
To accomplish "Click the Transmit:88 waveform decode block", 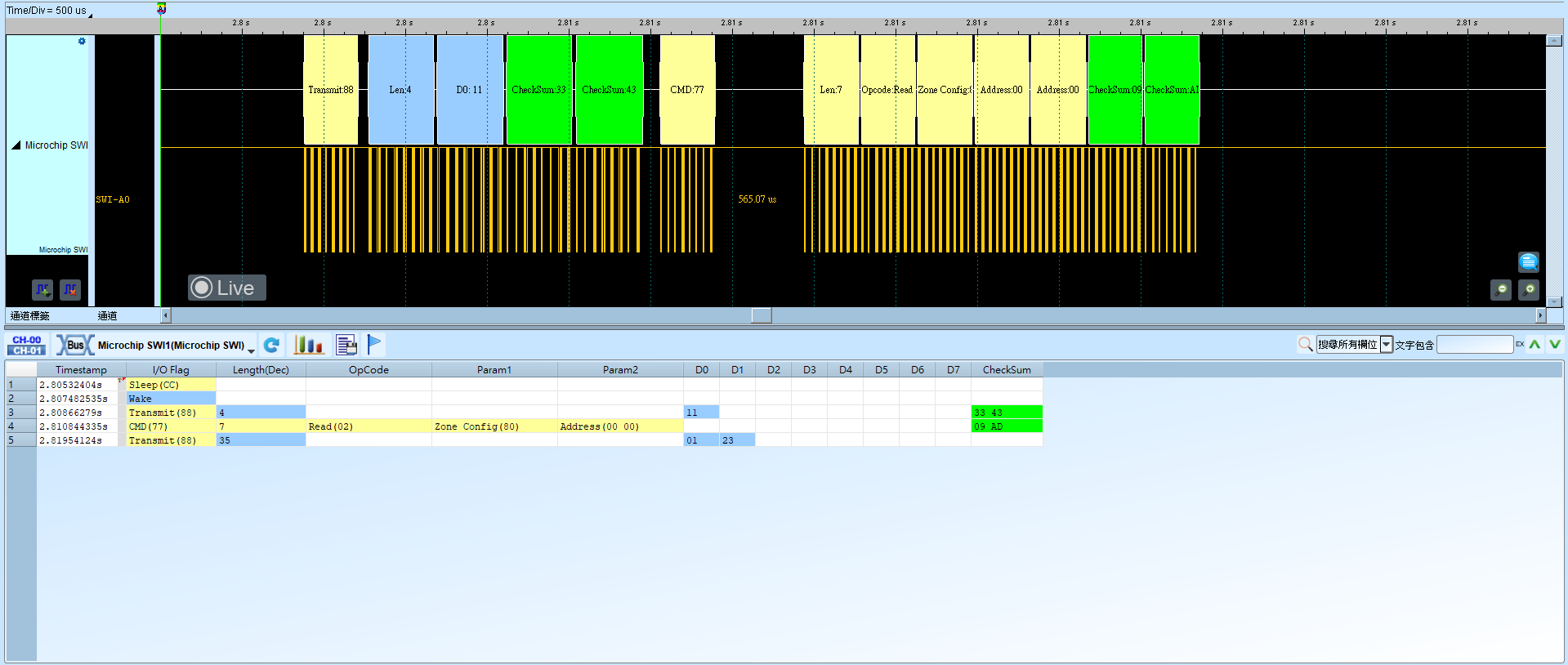I will click(331, 90).
